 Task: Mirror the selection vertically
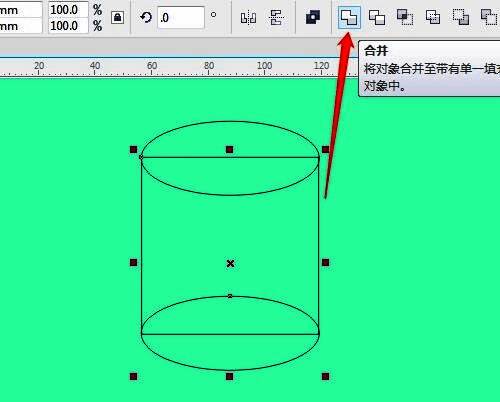(x=276, y=17)
